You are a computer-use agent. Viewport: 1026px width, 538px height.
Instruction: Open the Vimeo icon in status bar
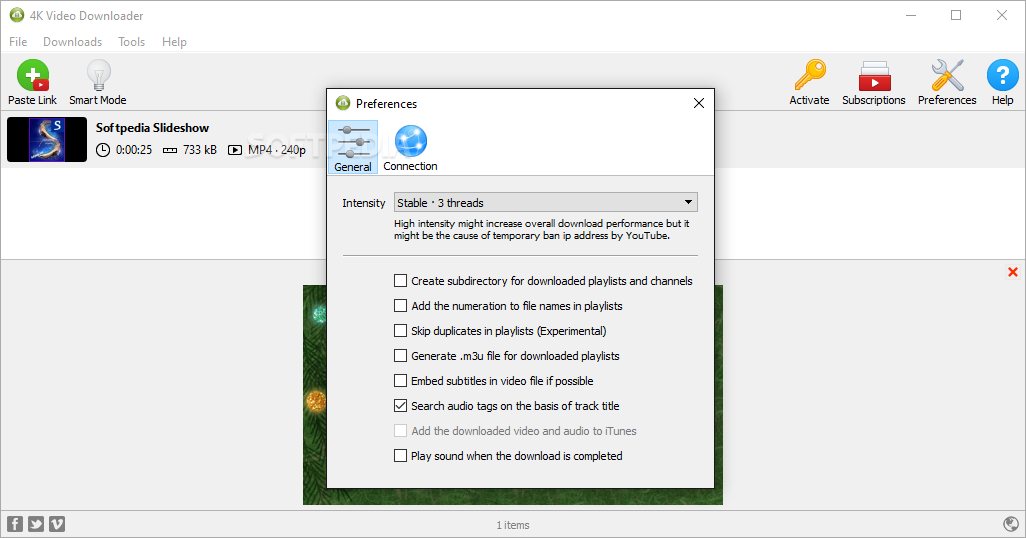pyautogui.click(x=57, y=524)
